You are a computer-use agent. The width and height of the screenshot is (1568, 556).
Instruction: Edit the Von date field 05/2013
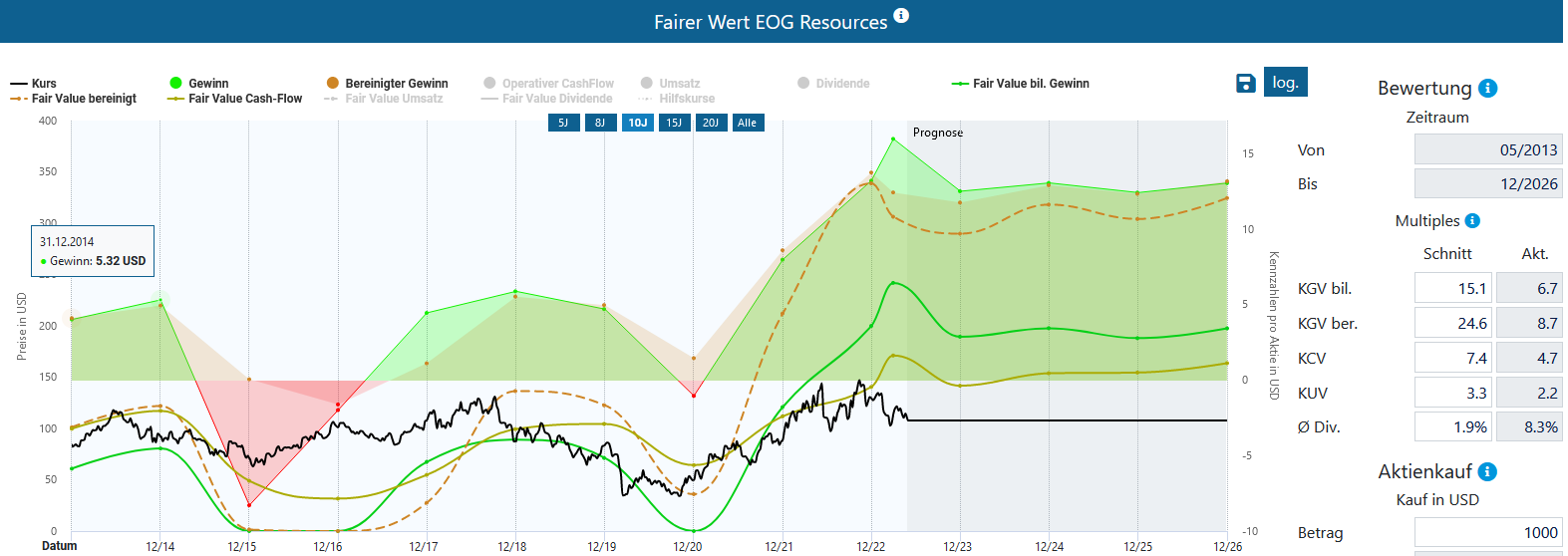click(1488, 149)
